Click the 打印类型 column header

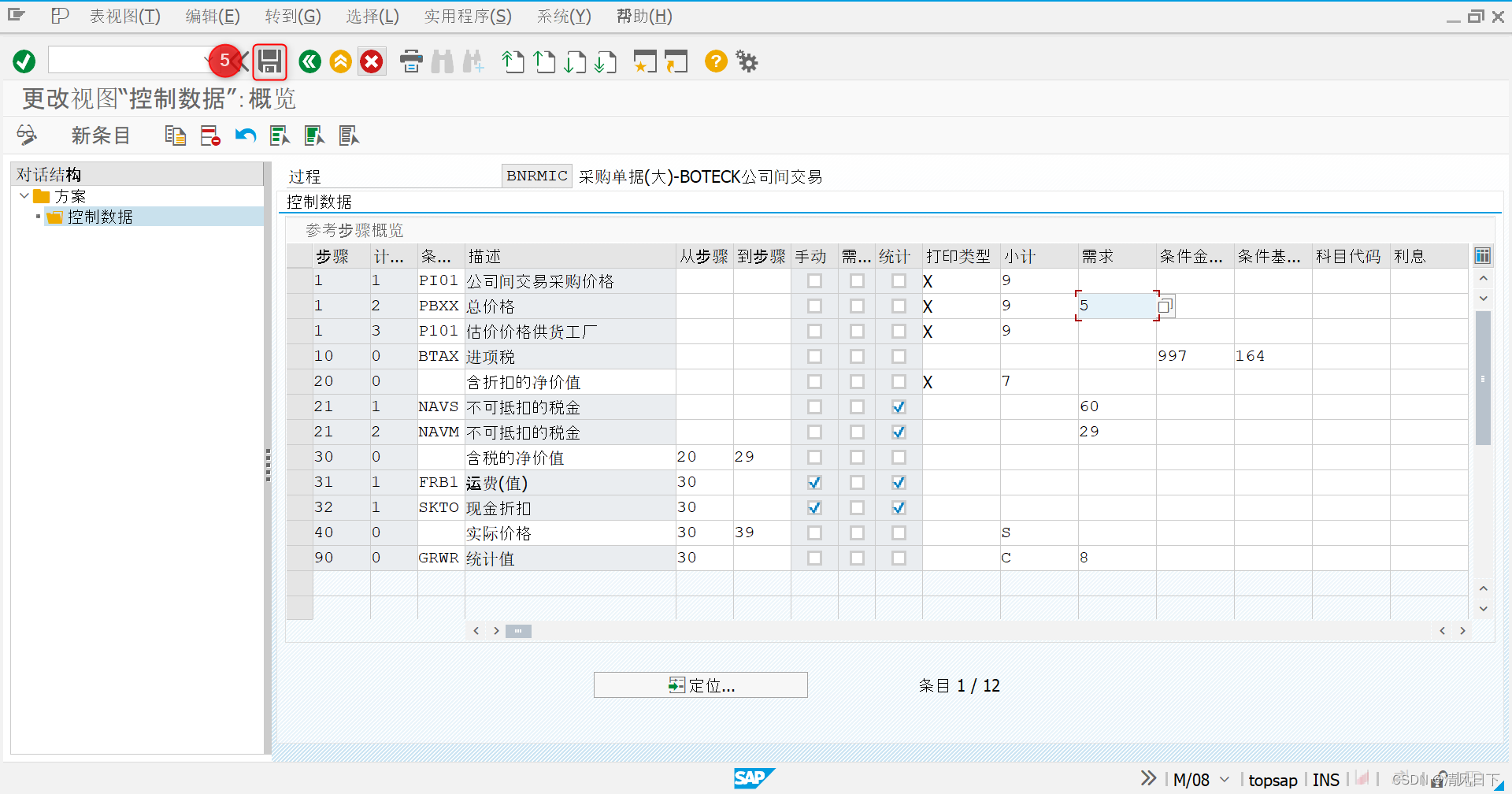pyautogui.click(x=958, y=256)
